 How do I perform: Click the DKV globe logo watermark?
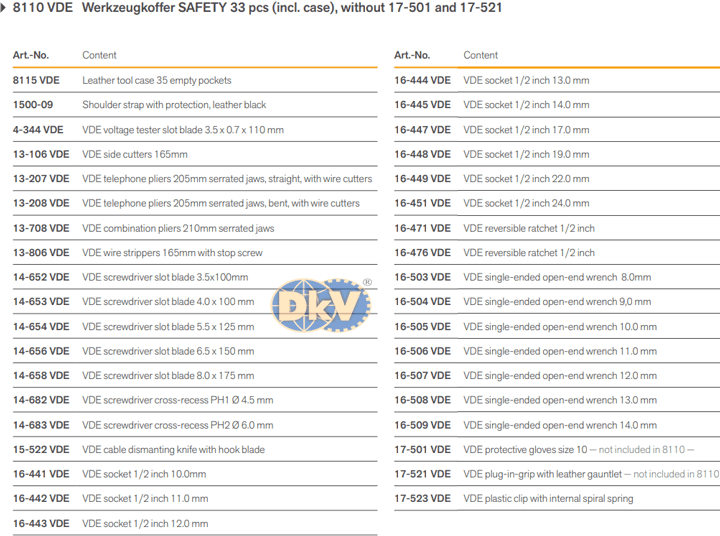click(321, 306)
